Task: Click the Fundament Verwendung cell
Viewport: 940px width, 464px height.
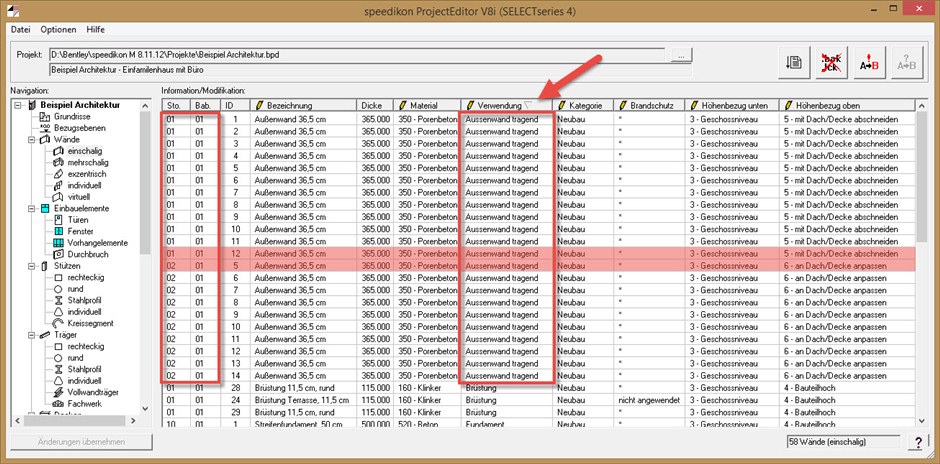Action: coord(507,424)
